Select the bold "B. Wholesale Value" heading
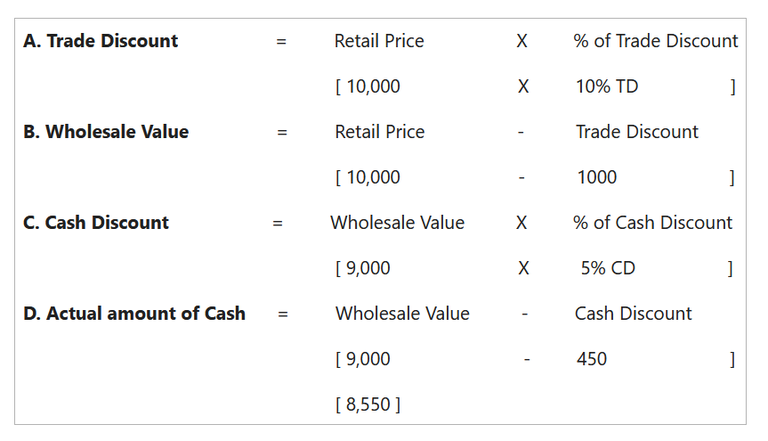Viewport: 768px width, 441px height. pos(105,132)
